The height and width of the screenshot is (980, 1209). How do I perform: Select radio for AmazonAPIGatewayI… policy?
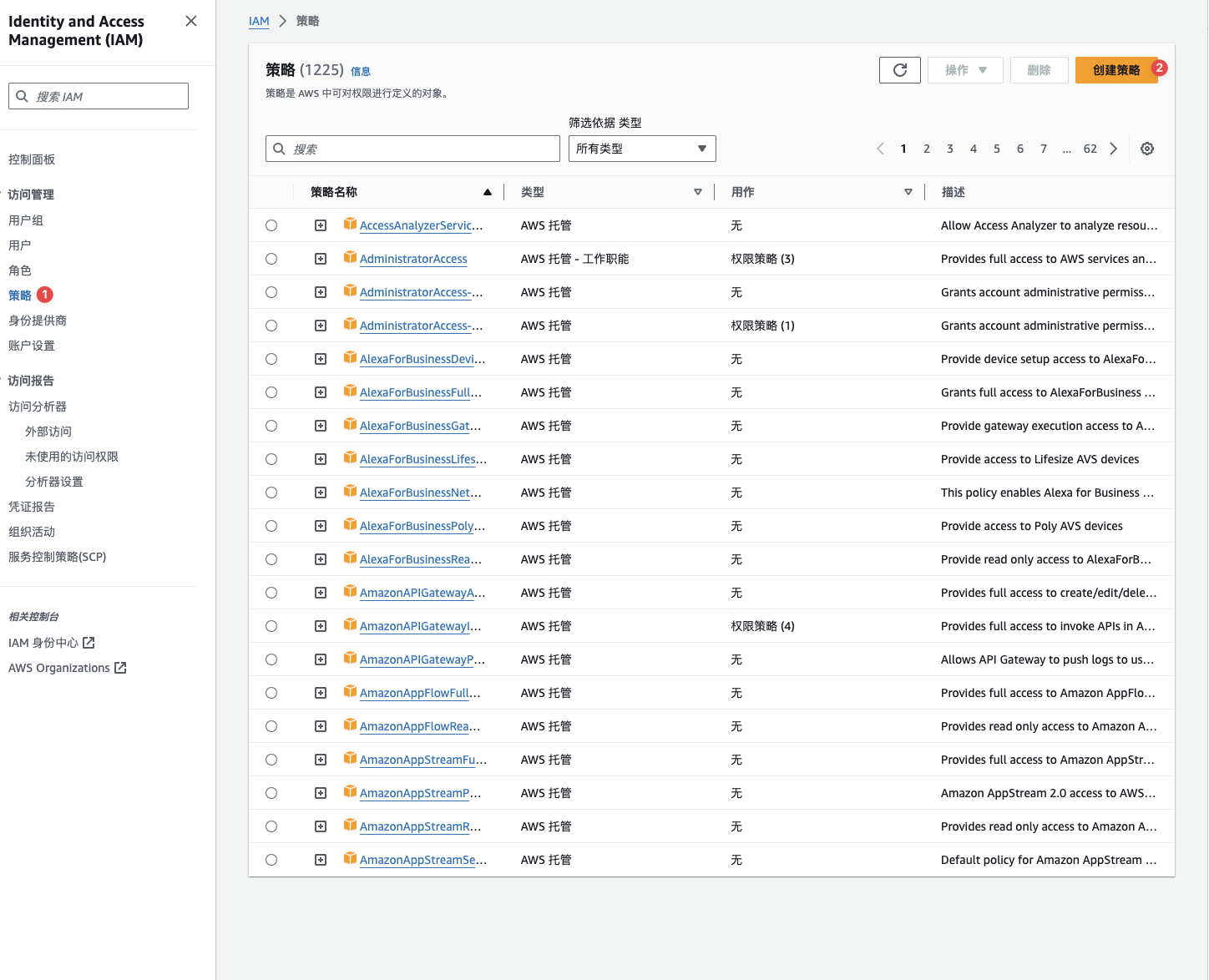tap(271, 626)
